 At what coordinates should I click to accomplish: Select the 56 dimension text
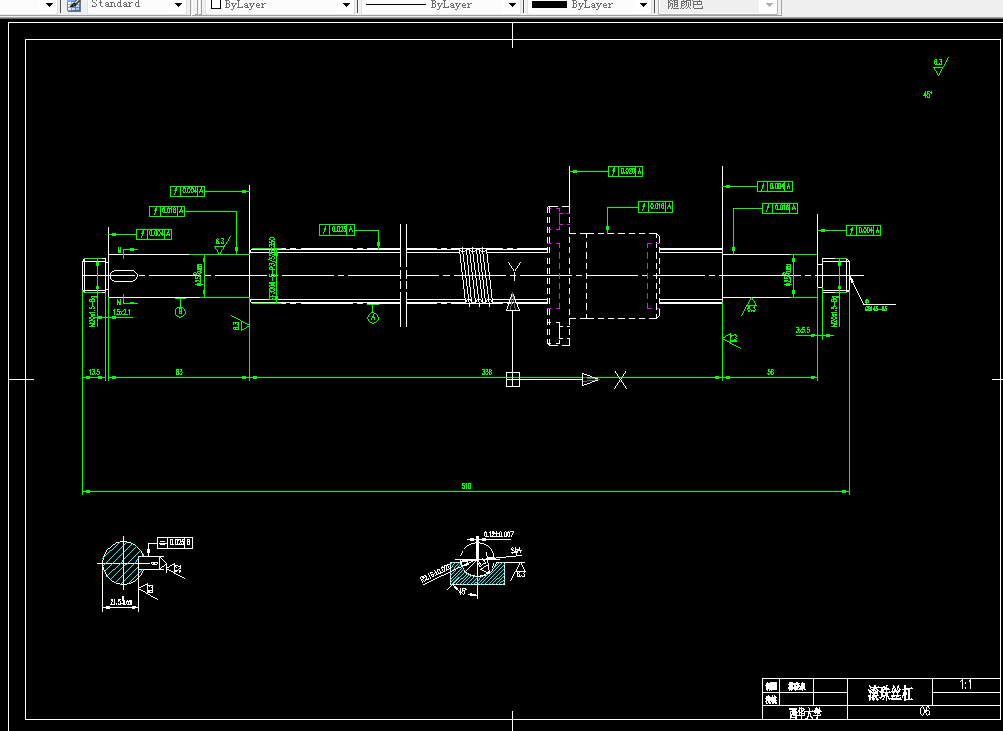[x=770, y=372]
